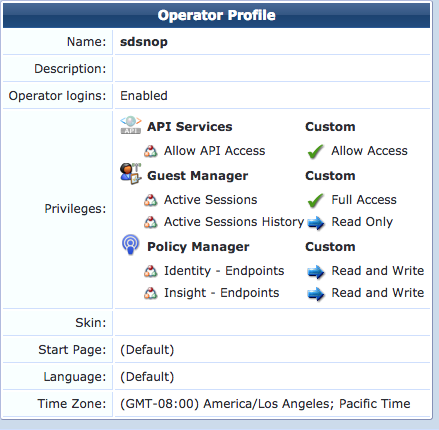439x430 pixels.
Task: Click the Language field label
Action: 75,377
